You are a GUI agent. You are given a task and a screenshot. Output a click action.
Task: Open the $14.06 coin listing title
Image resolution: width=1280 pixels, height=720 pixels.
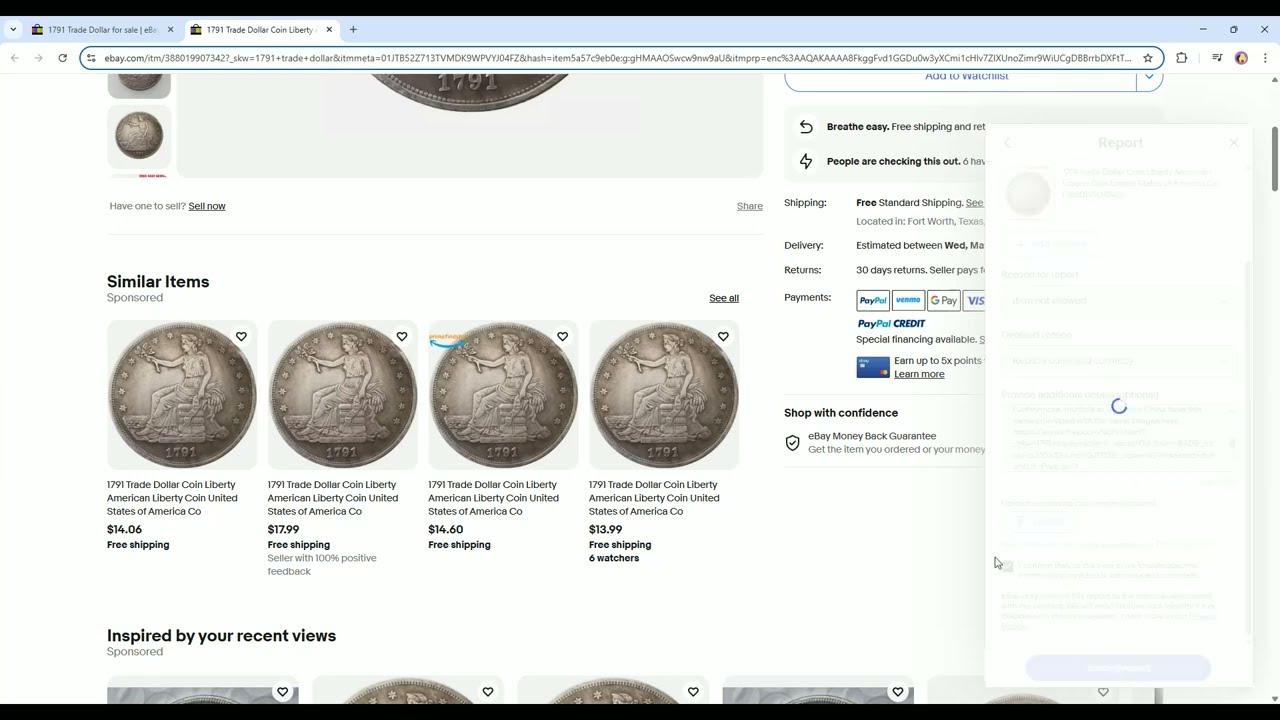172,498
